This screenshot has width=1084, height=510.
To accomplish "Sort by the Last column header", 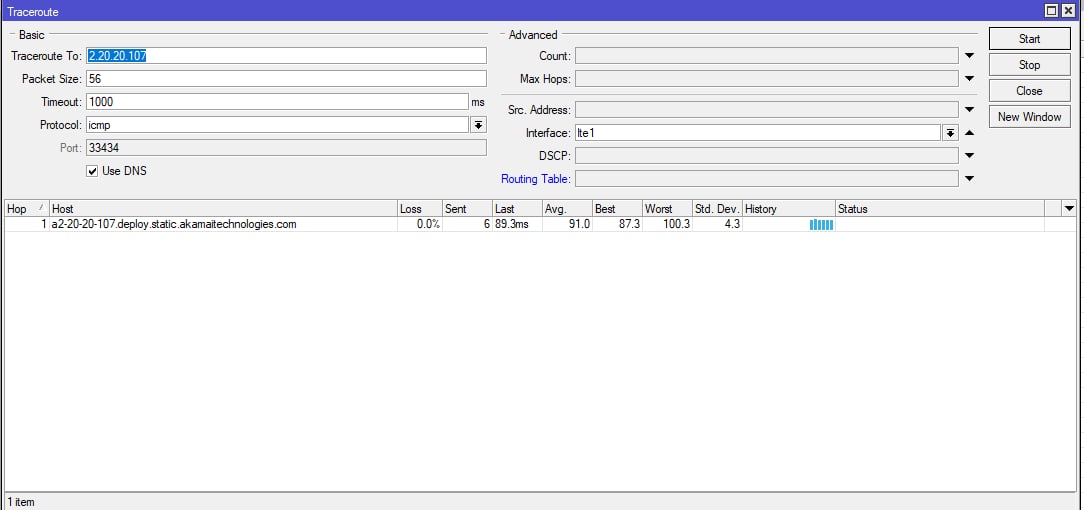I will 517,209.
